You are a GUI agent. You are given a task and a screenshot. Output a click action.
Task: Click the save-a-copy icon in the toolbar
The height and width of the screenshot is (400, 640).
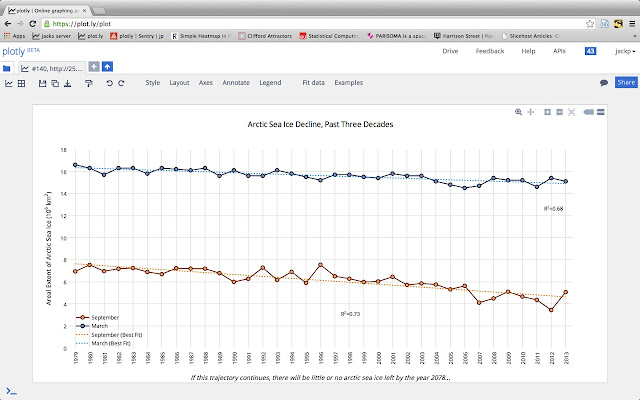55,83
